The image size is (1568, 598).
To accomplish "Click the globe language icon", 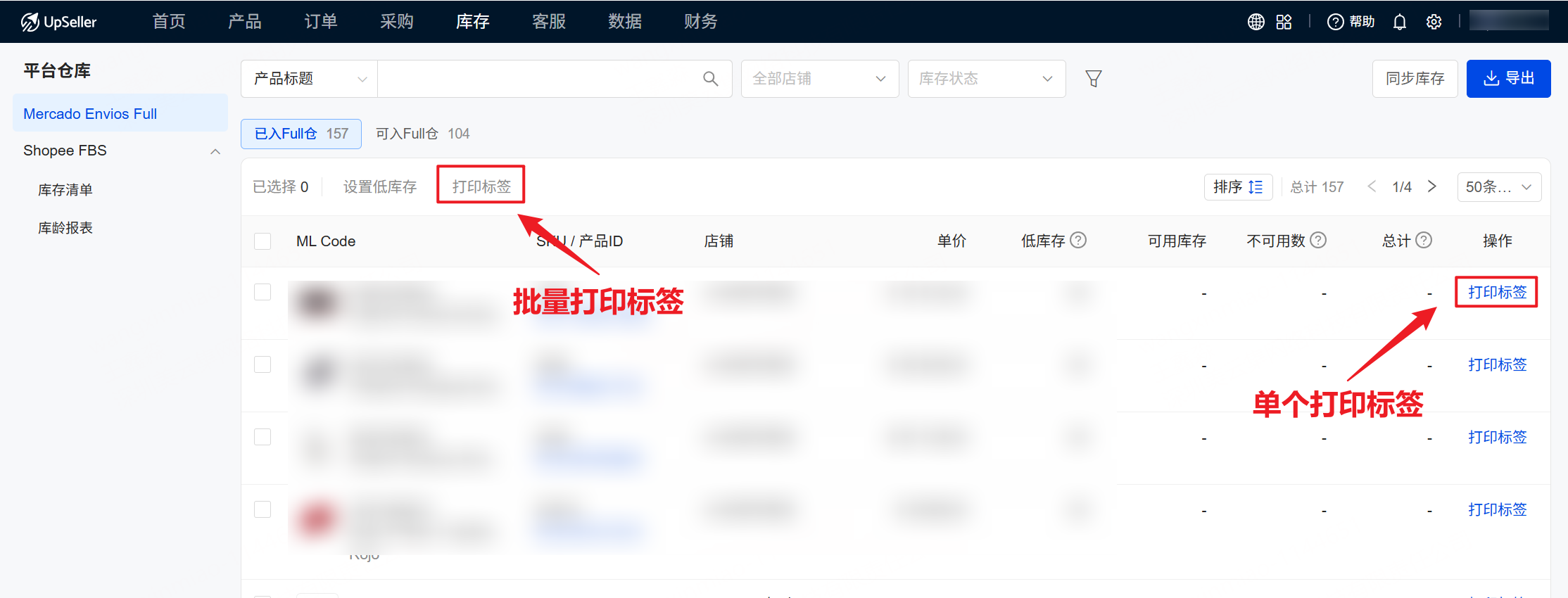I will (1256, 22).
